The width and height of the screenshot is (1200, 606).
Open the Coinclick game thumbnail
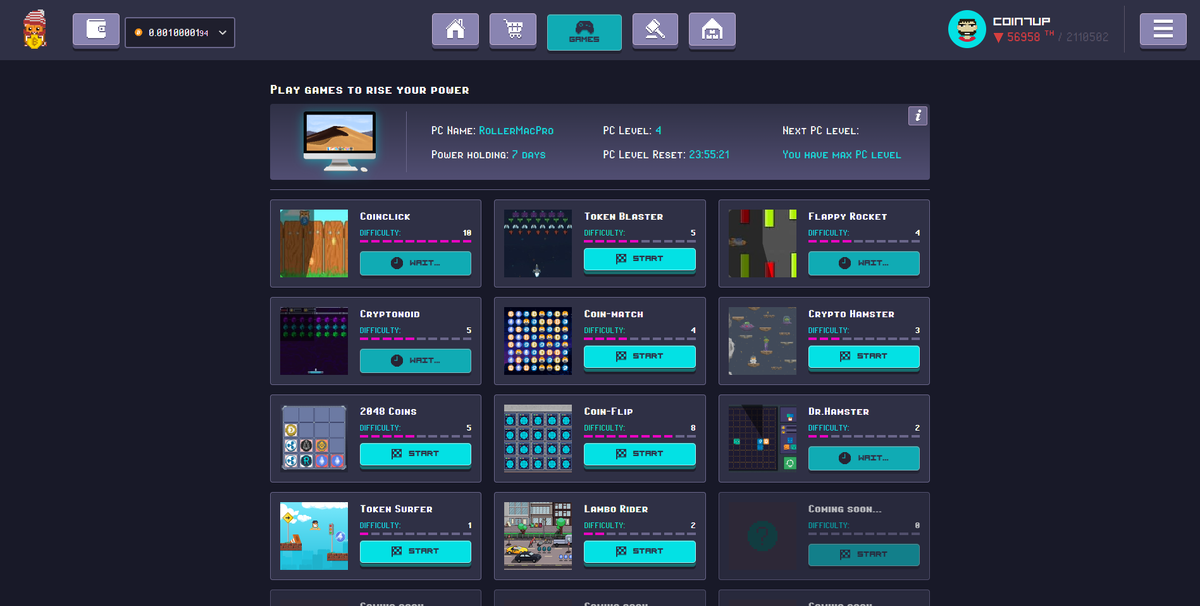[314, 243]
